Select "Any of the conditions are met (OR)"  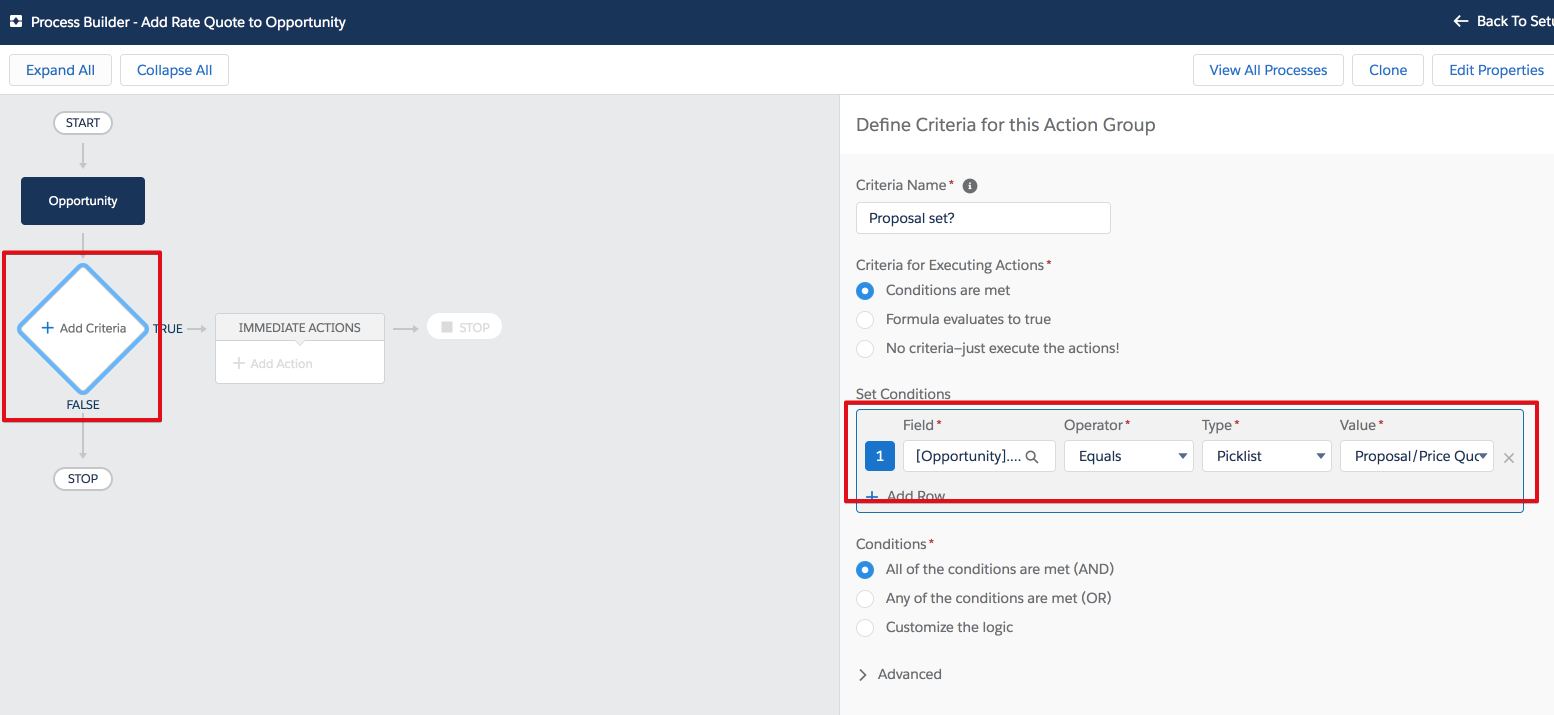click(865, 599)
